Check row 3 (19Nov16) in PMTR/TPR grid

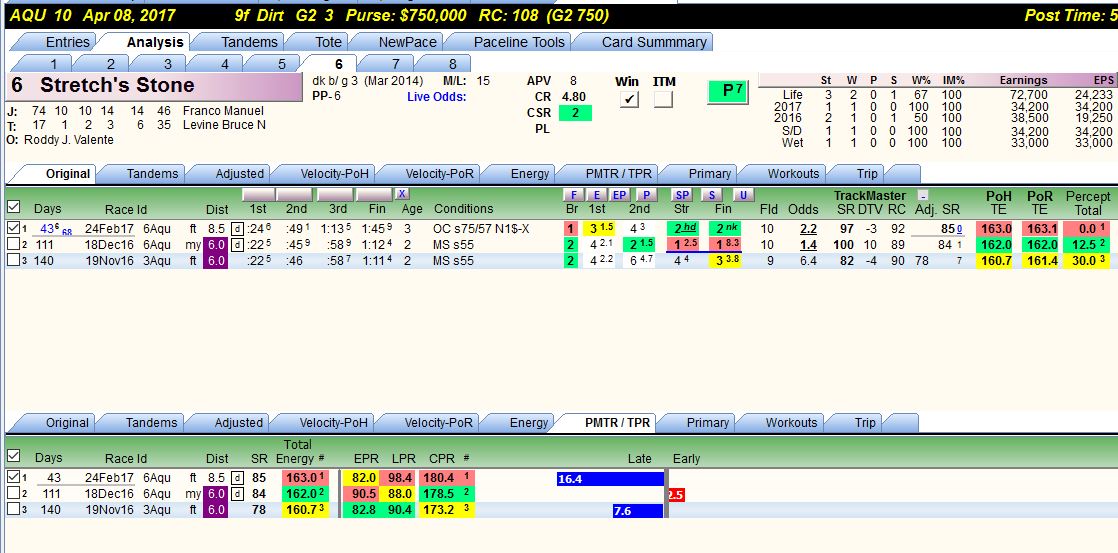click(x=13, y=509)
